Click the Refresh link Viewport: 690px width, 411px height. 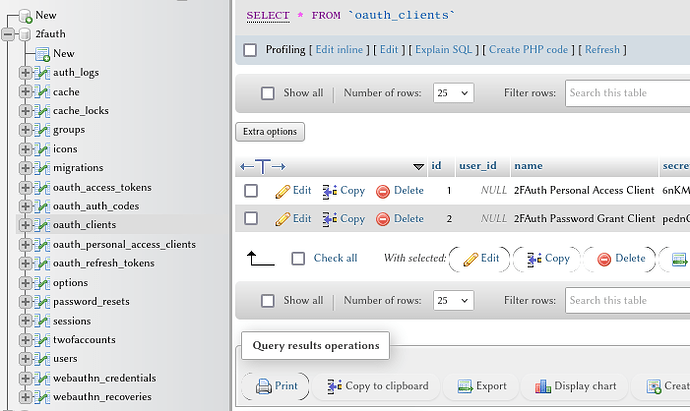[x=602, y=50]
